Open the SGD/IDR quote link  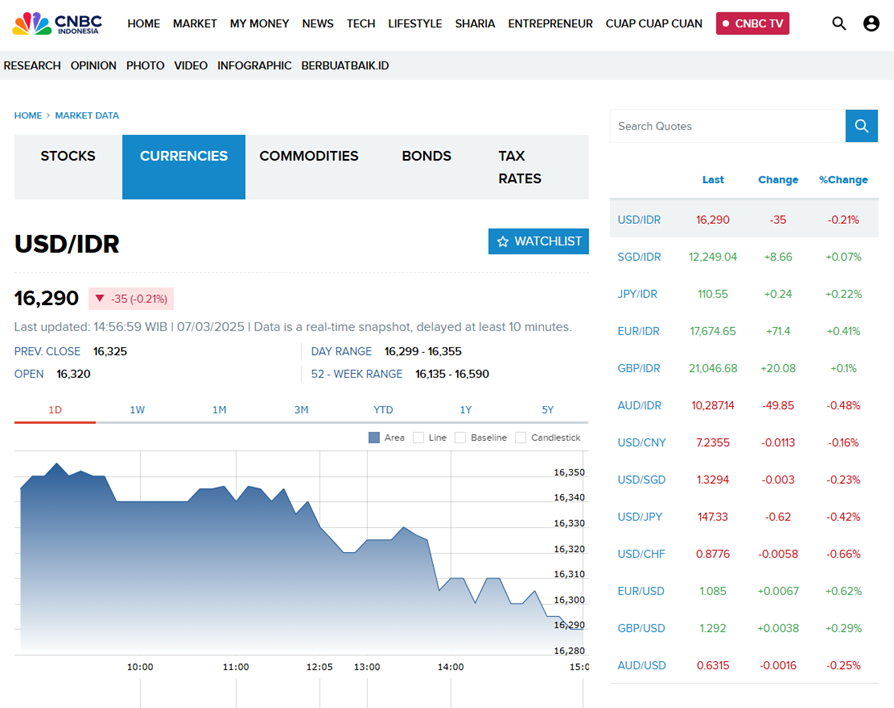639,257
